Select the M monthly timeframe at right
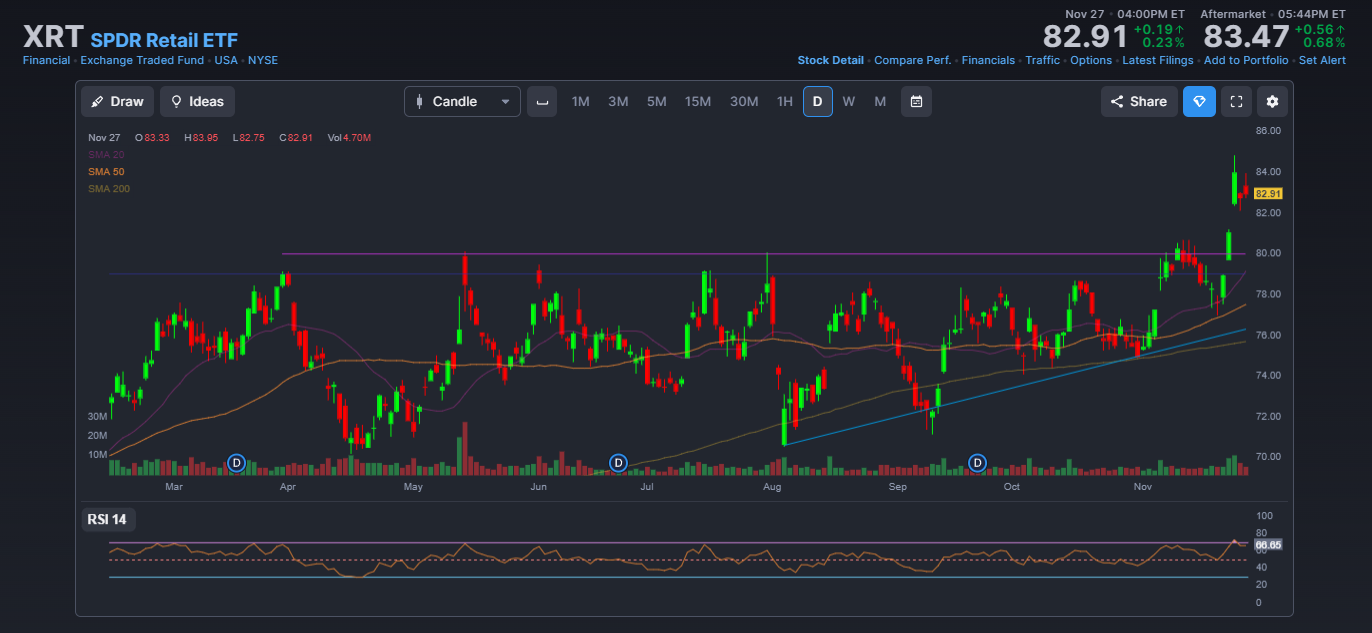This screenshot has height=633, width=1372. pos(880,101)
